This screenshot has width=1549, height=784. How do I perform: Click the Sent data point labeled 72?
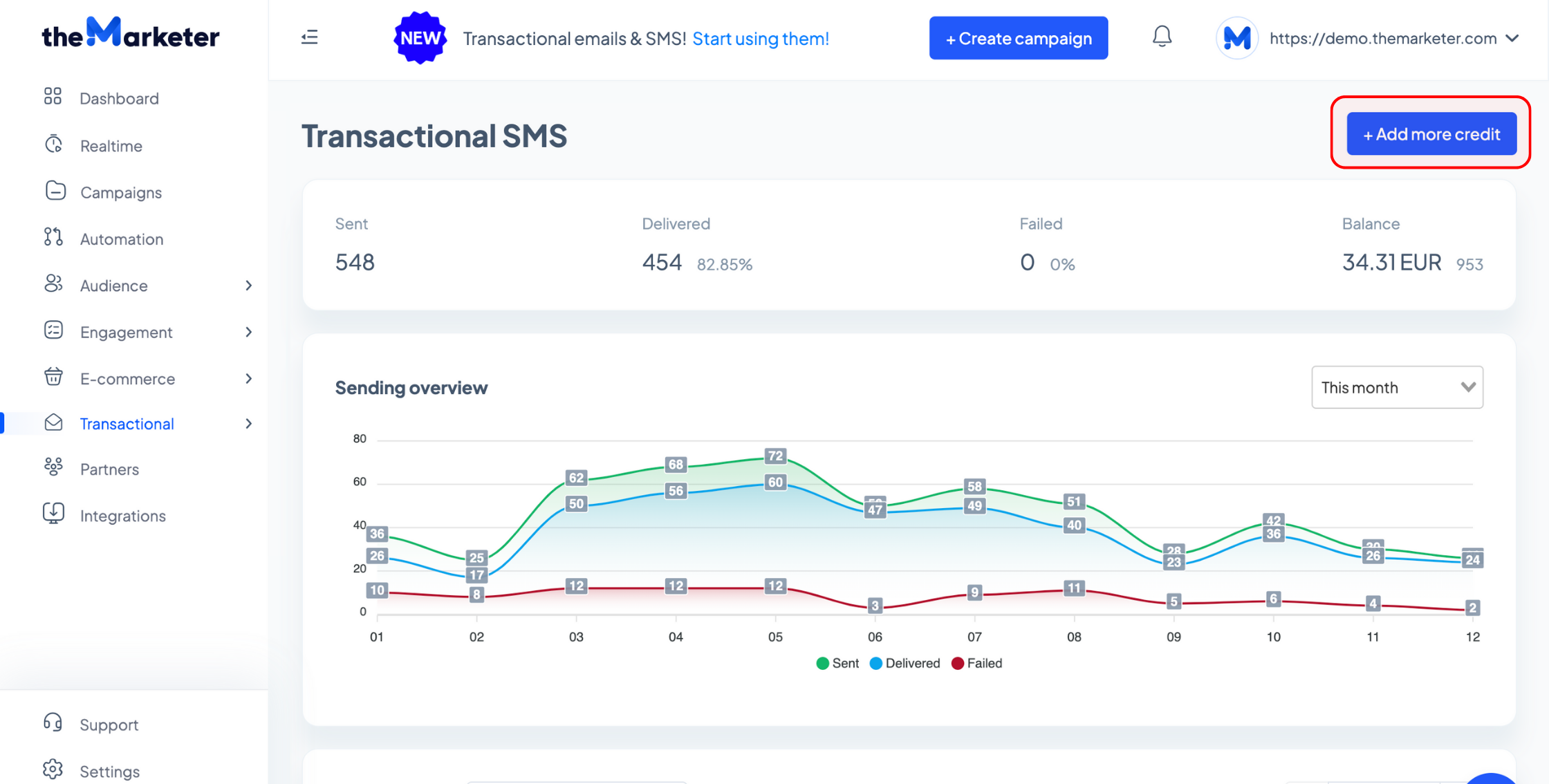[x=775, y=456]
